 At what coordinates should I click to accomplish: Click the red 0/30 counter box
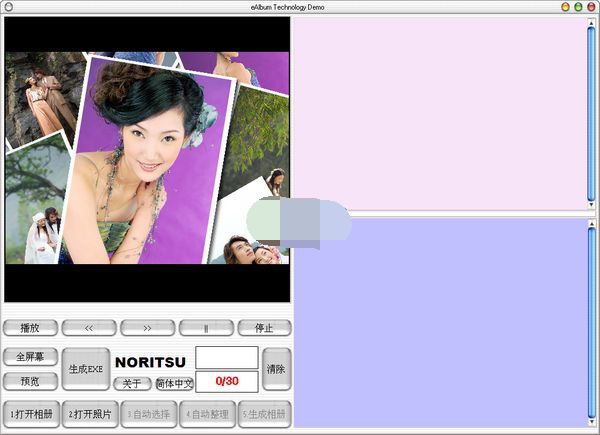[226, 381]
